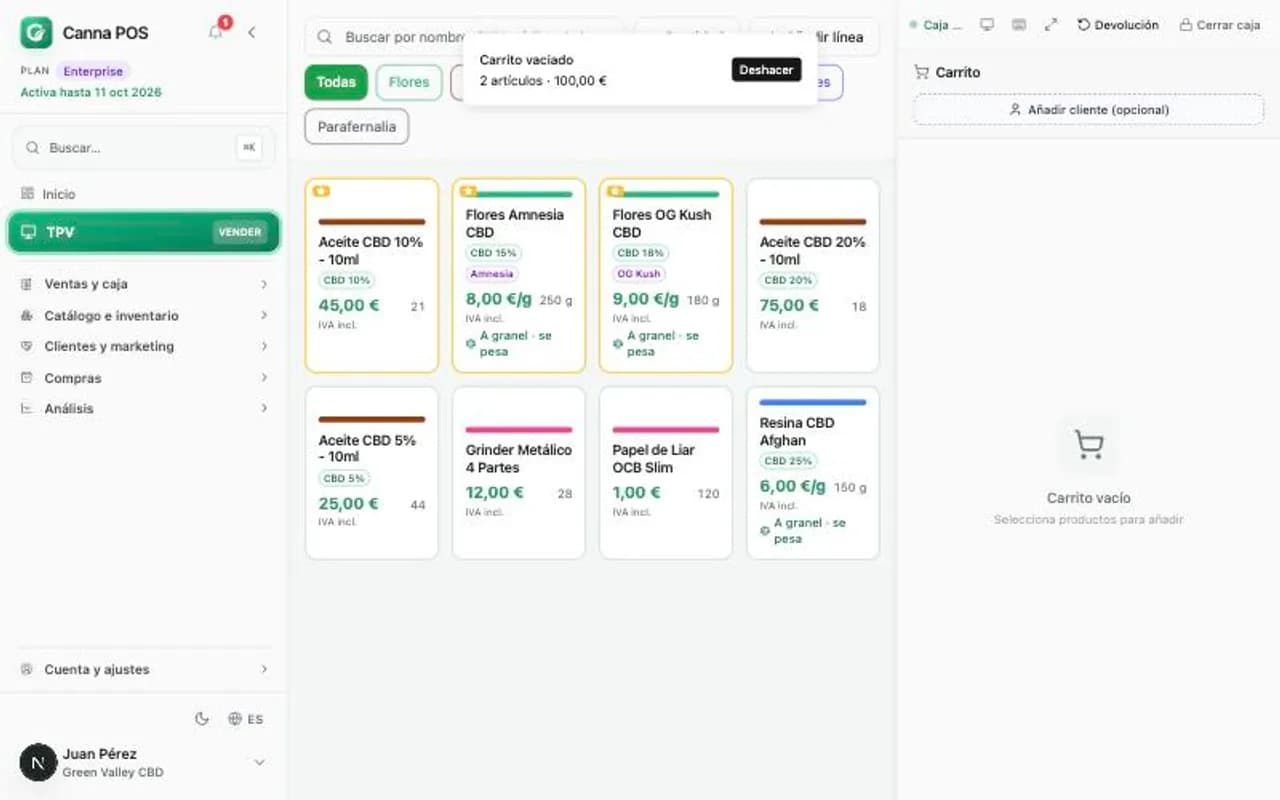Click Añadir cliente (opcional)
1280x800 pixels.
pos(1088,110)
